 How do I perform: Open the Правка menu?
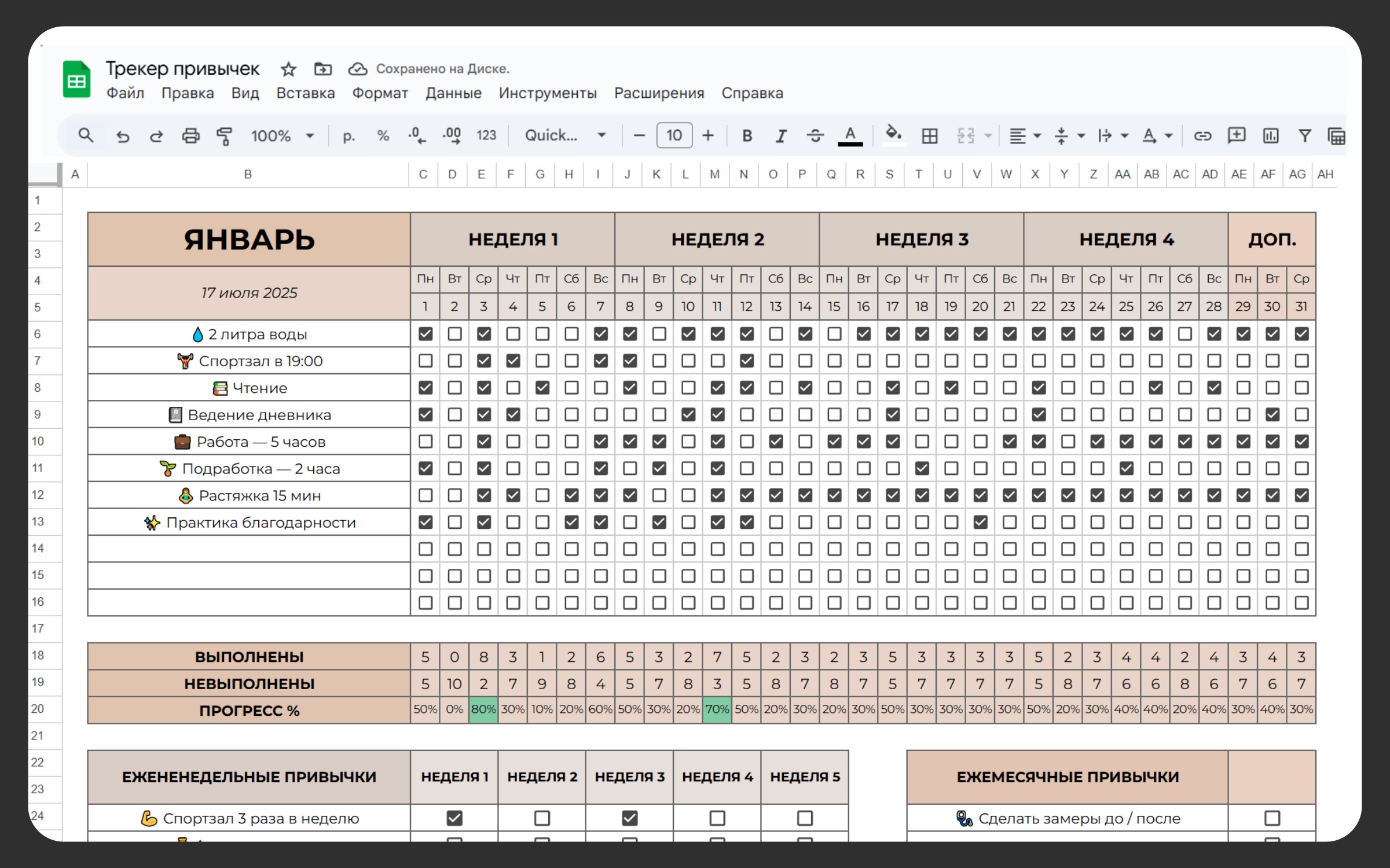coord(188,93)
